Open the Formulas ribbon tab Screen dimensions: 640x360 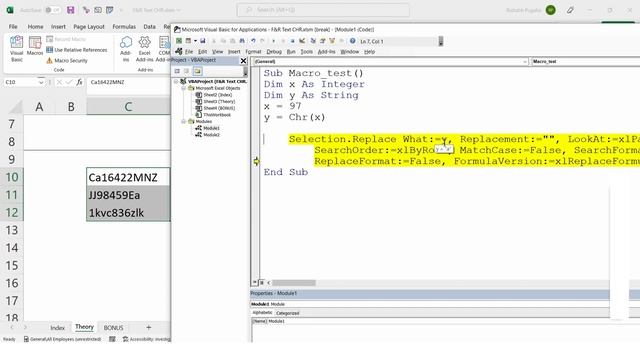[x=124, y=27]
